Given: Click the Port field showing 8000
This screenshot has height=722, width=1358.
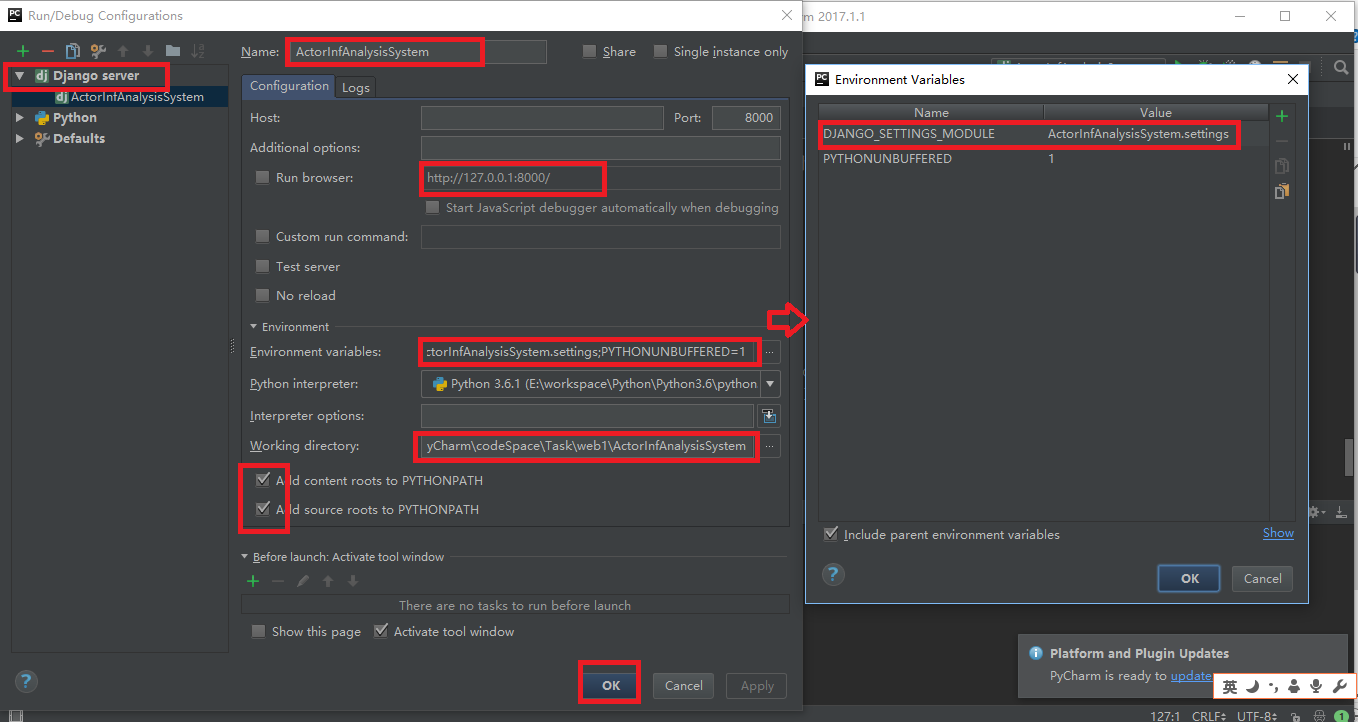Looking at the screenshot, I should 746,117.
